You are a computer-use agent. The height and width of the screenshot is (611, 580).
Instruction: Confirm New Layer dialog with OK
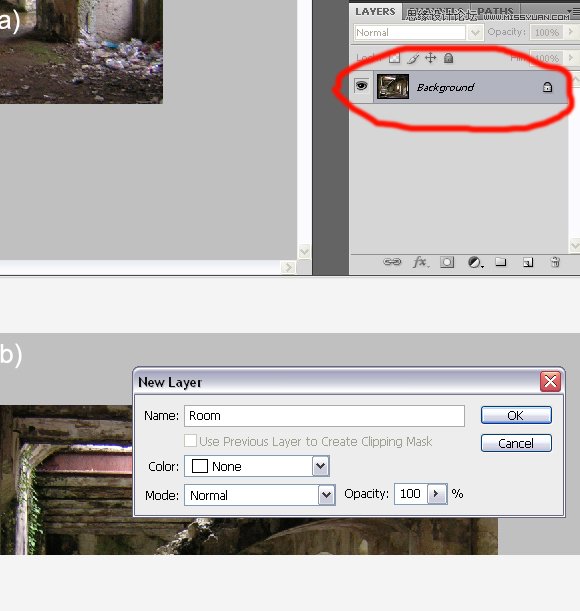[516, 415]
